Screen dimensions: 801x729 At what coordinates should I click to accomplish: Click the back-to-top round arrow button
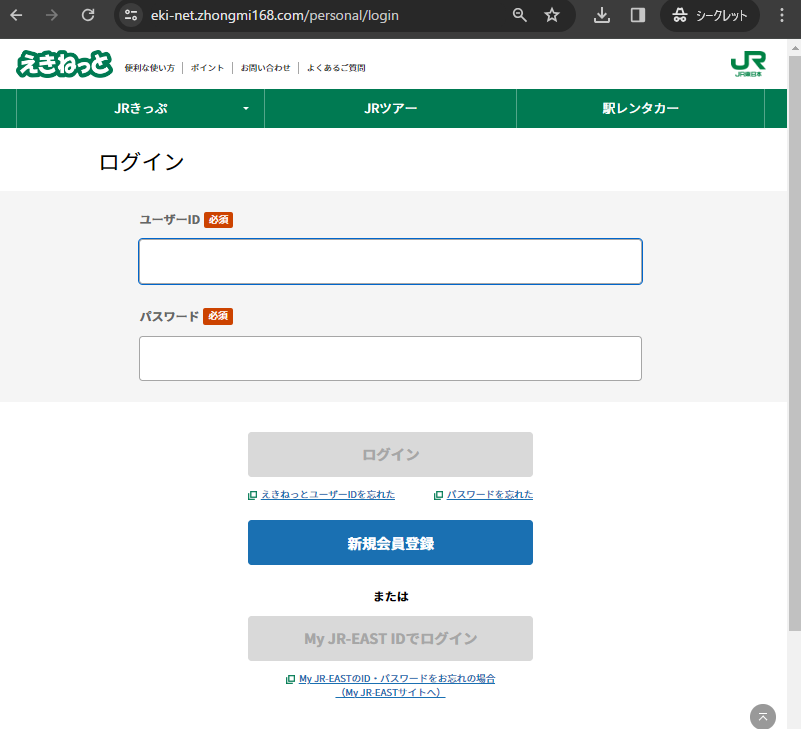[763, 716]
